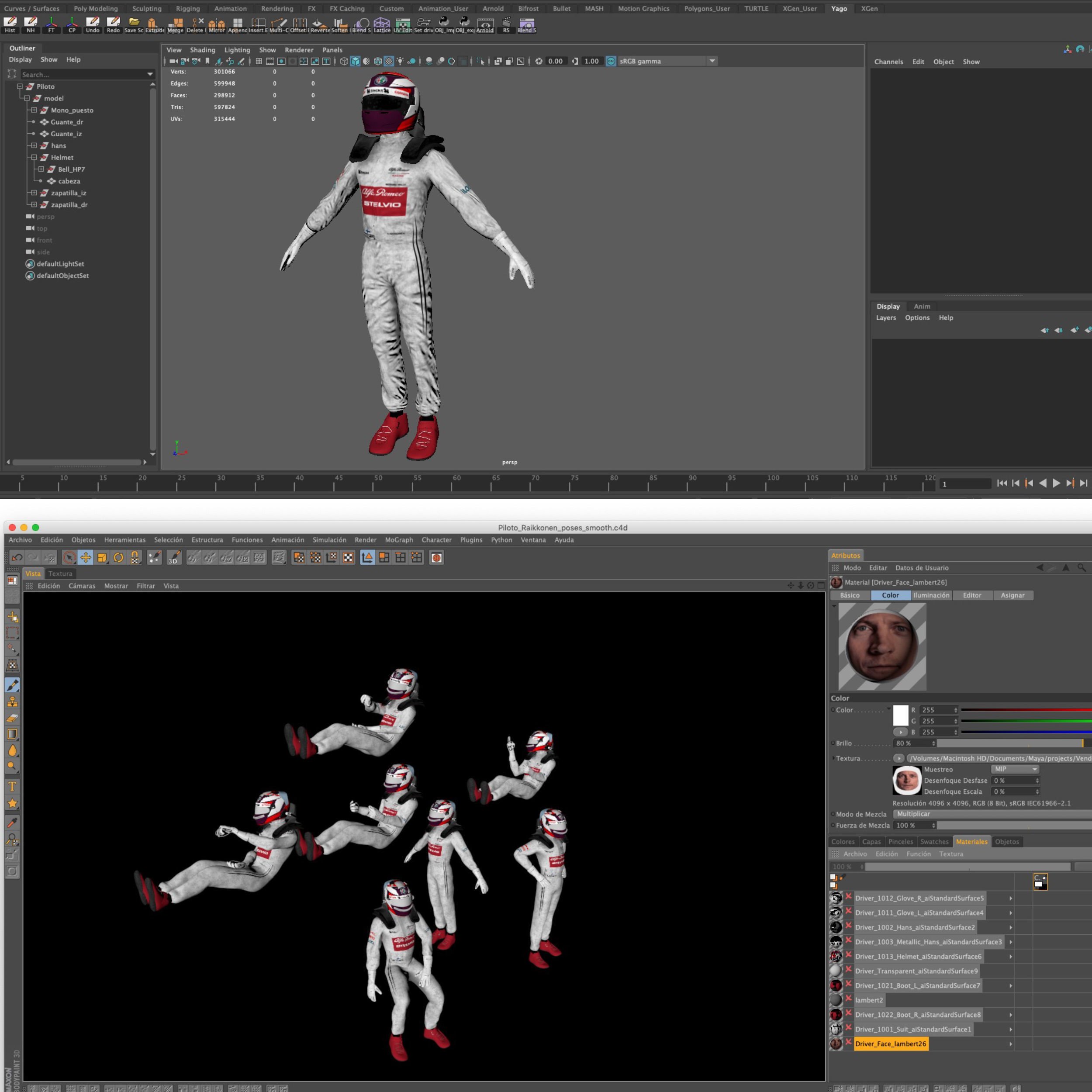Select the Eraser tool in left toolbar
The height and width of the screenshot is (1092, 1092).
12,718
